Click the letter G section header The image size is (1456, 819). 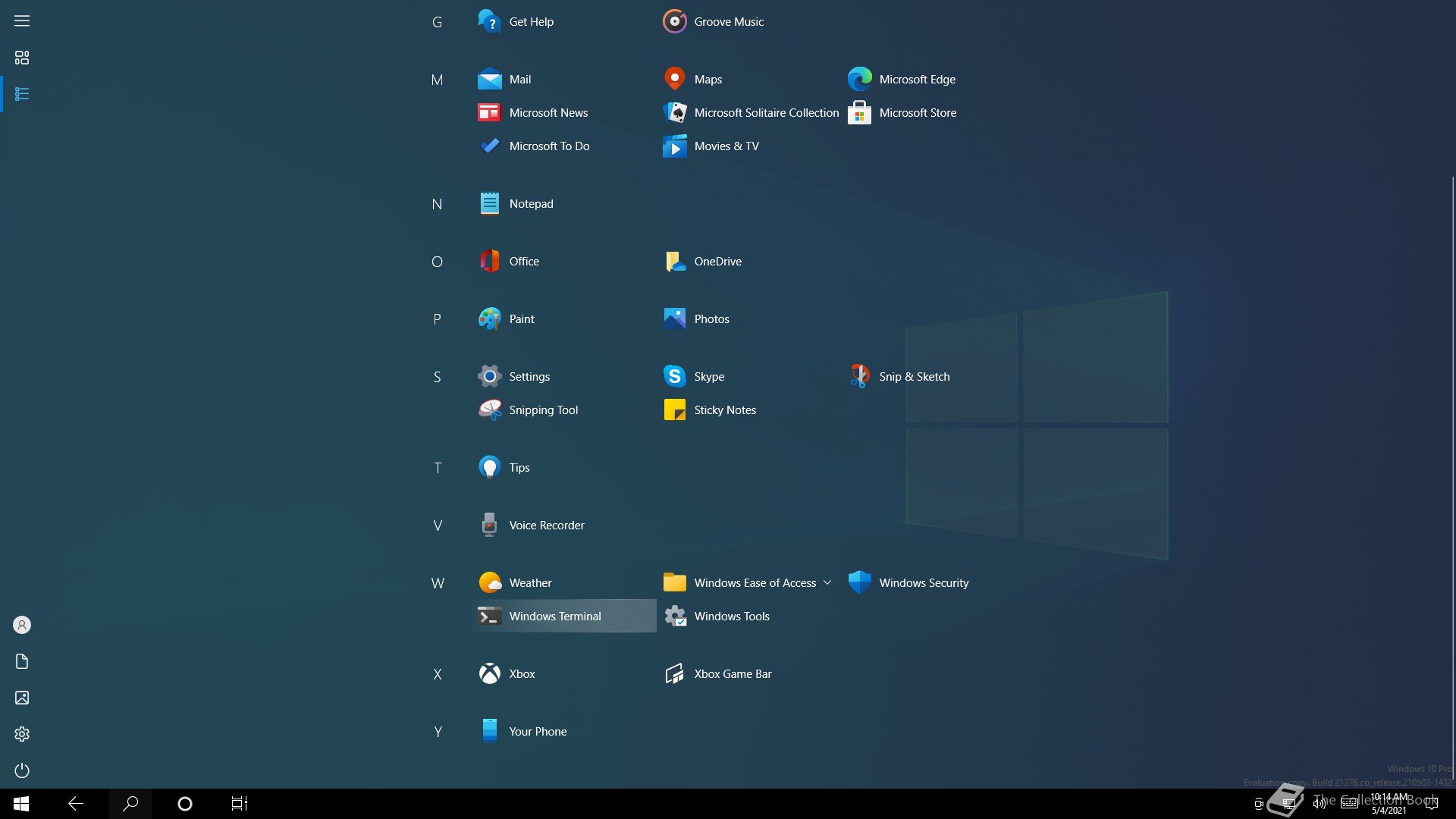tap(437, 22)
